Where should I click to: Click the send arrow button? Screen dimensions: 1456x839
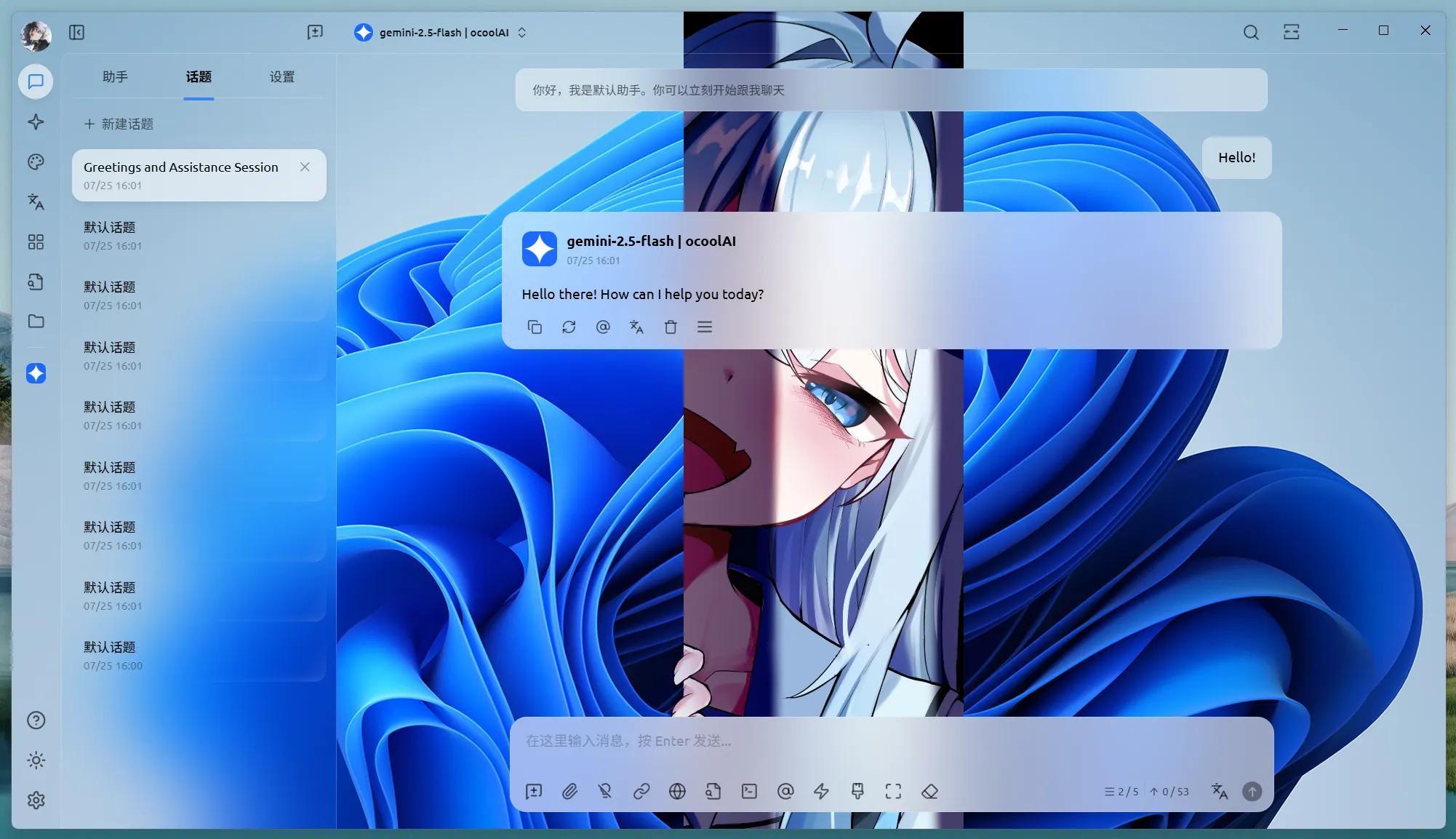pos(1252,791)
